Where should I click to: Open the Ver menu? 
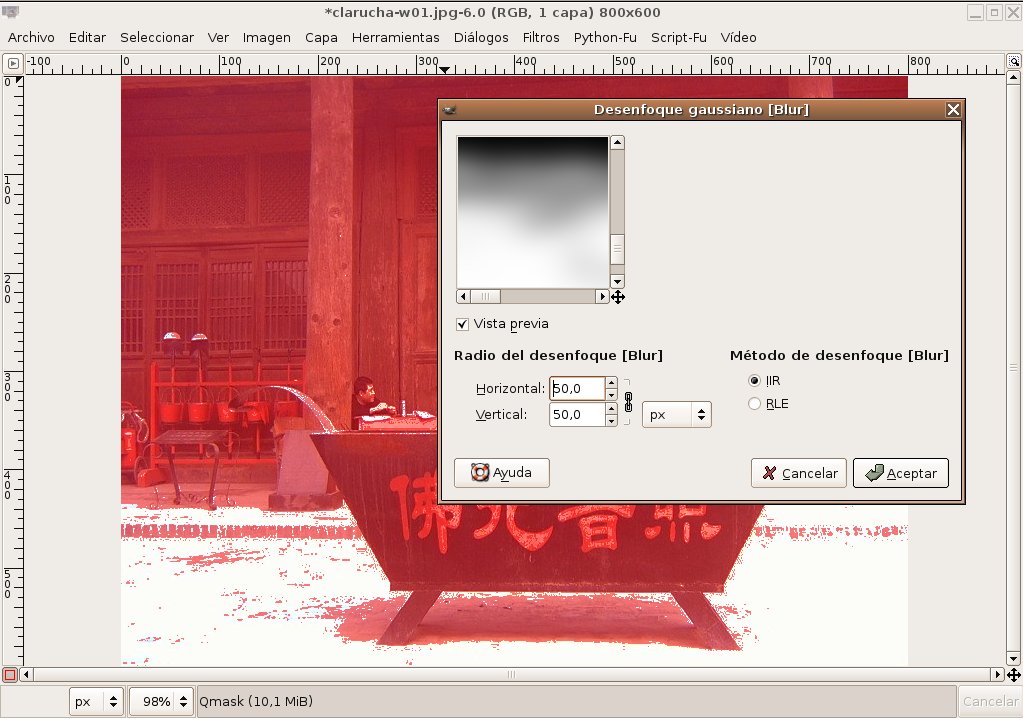coord(218,38)
